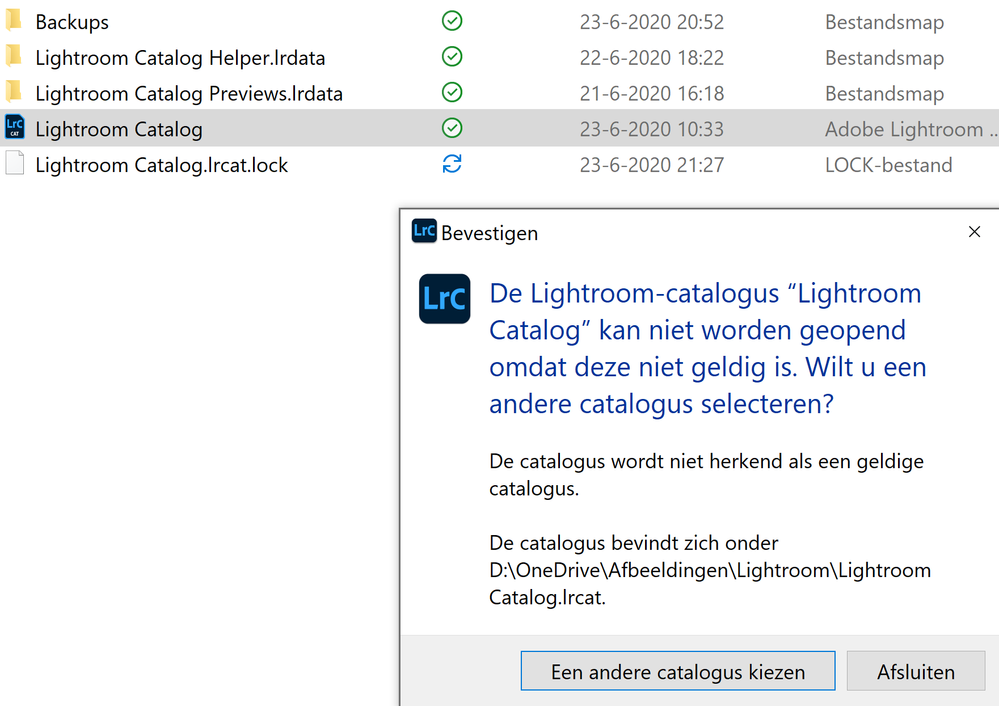Click the date 23-6-2020 20:52
The image size is (999, 706).
[652, 22]
